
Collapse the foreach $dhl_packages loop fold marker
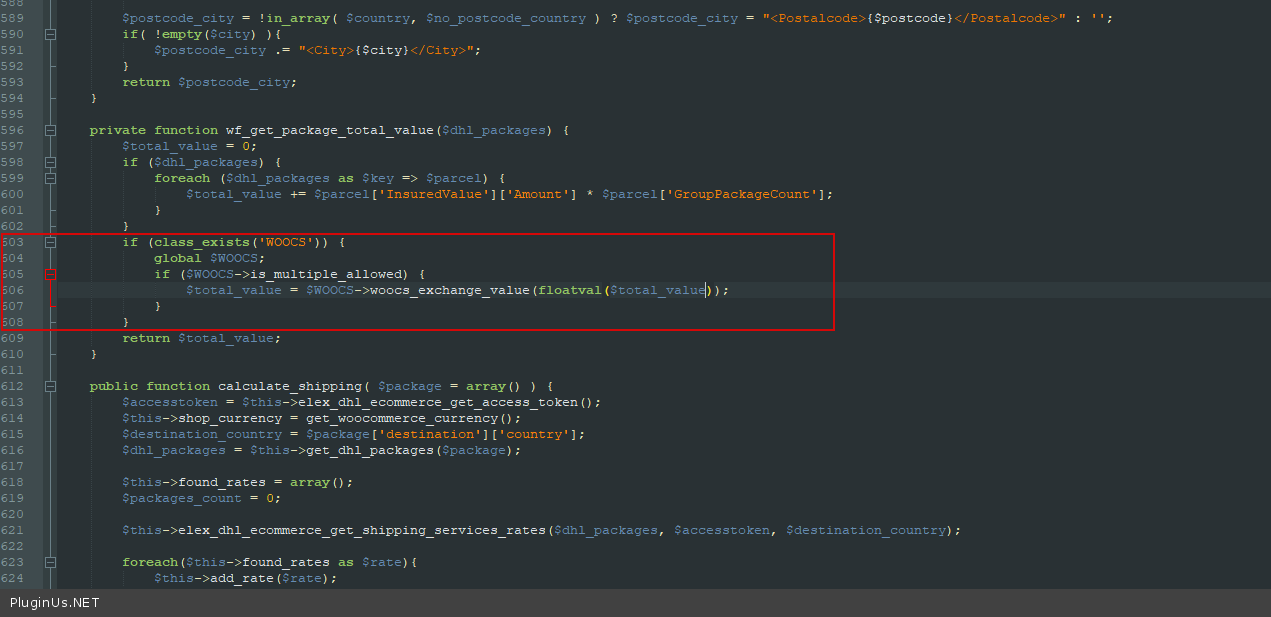coord(51,178)
